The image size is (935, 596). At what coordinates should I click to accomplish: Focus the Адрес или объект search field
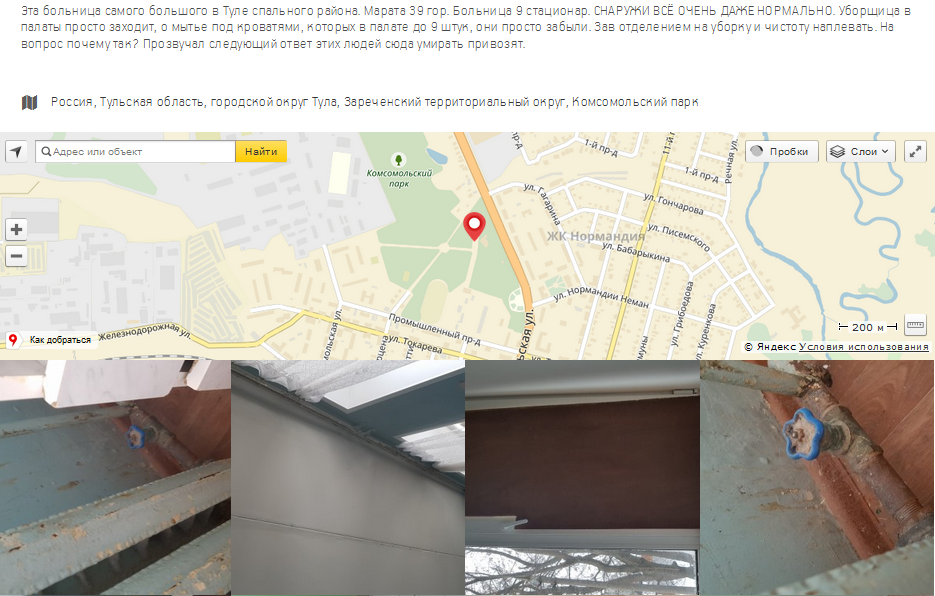coord(136,152)
